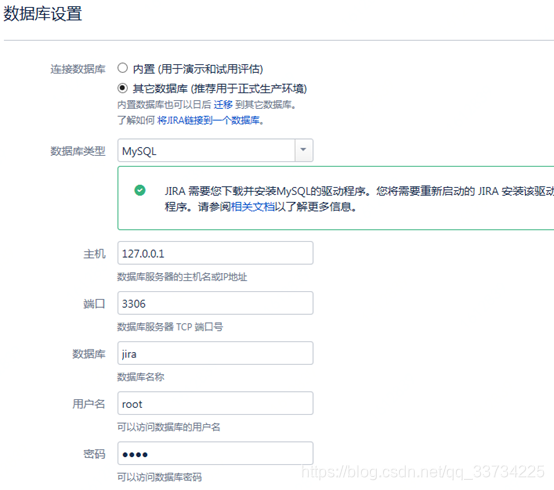Image resolution: width=554 pixels, height=490 pixels.
Task: Open the MySQL database type dropdown
Action: tap(215, 150)
